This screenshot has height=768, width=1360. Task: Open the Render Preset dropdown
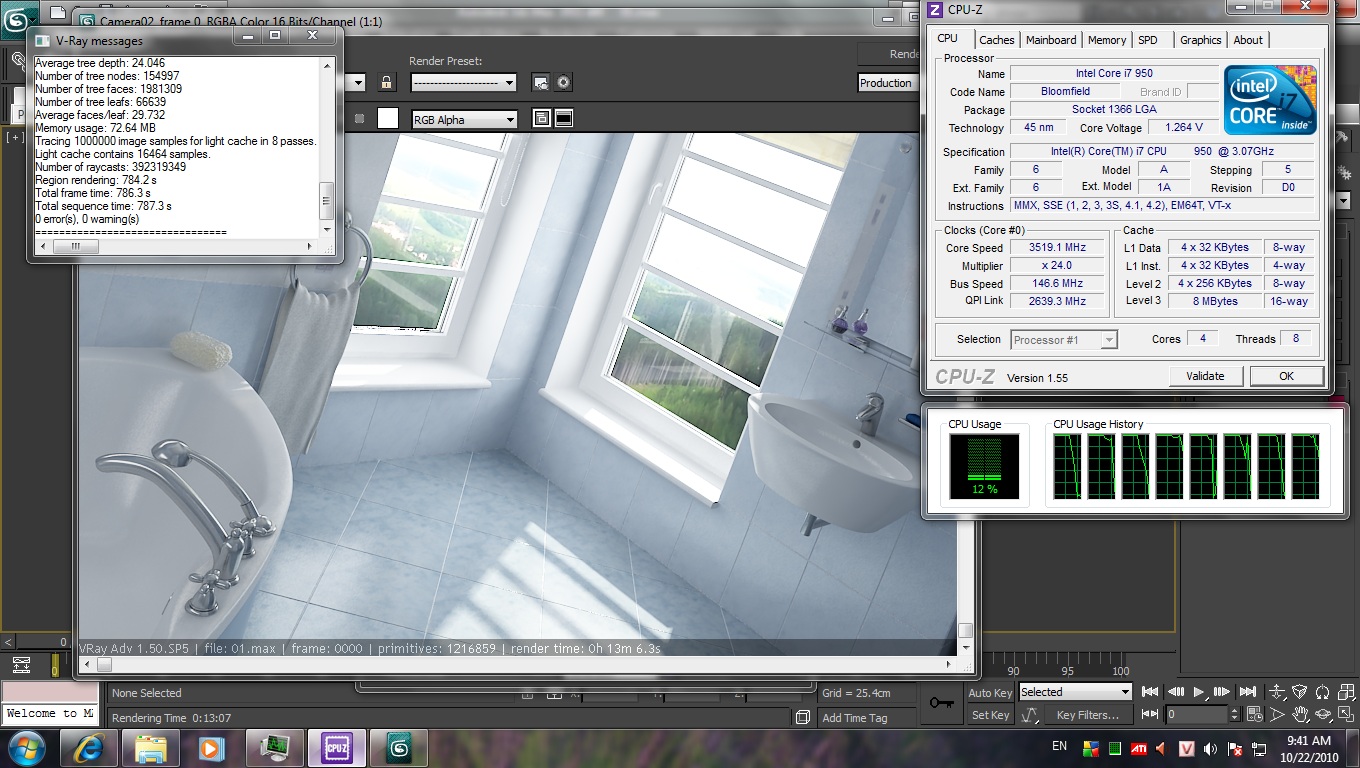[464, 83]
